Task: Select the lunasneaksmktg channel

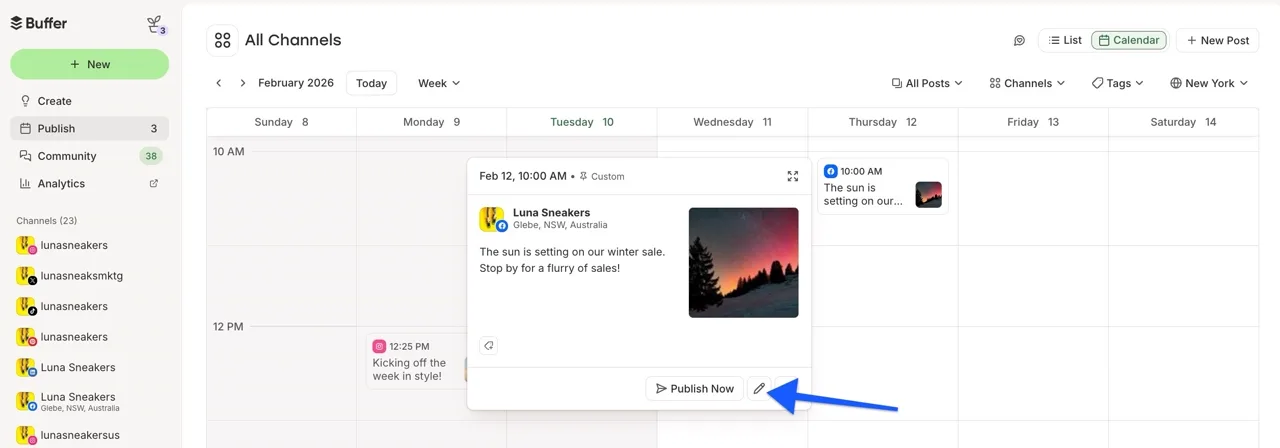Action: pos(81,275)
